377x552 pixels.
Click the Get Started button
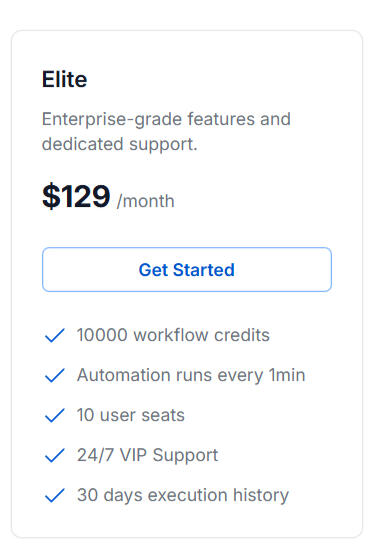point(187,270)
